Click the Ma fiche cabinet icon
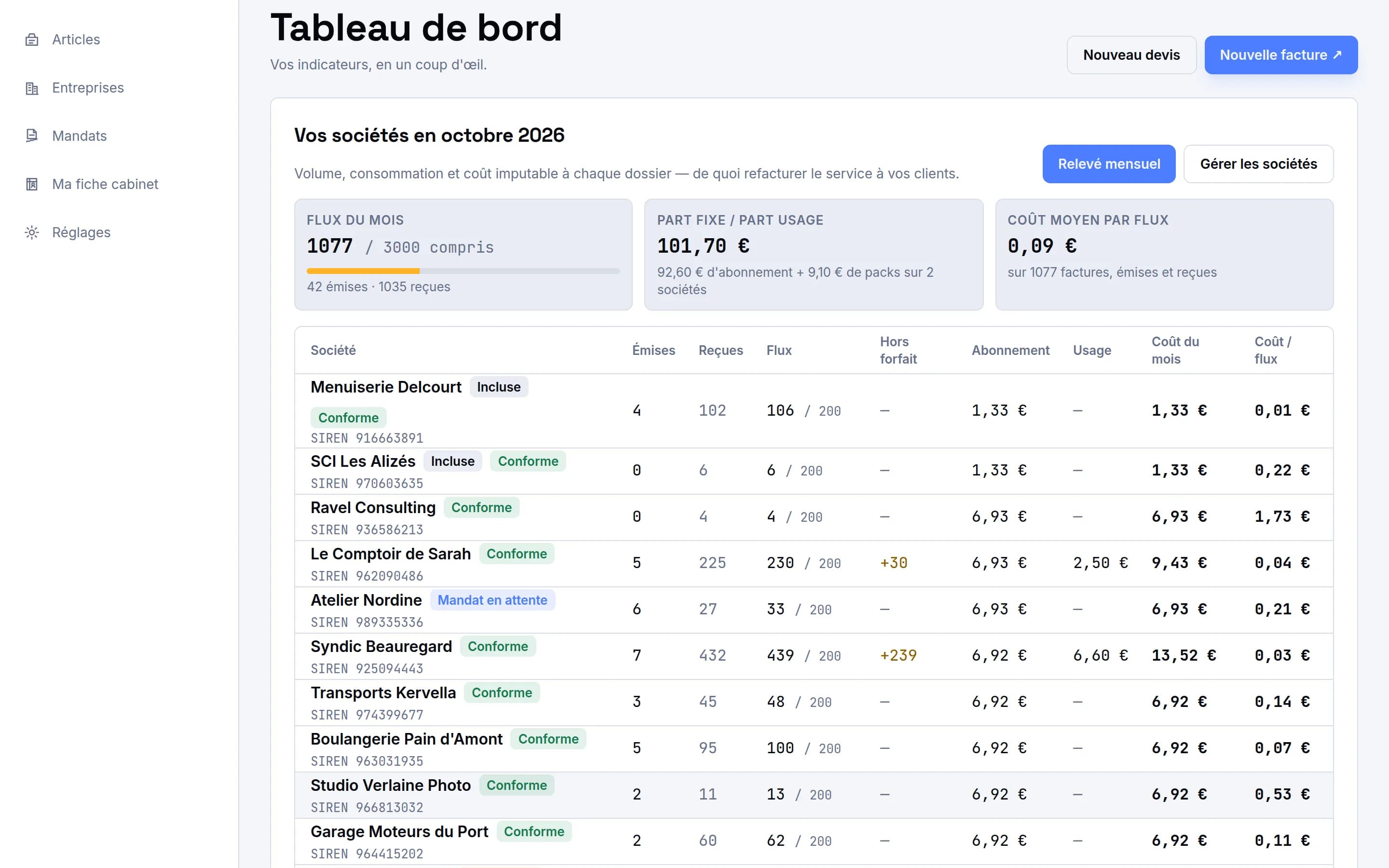The width and height of the screenshot is (1389, 868). [32, 184]
